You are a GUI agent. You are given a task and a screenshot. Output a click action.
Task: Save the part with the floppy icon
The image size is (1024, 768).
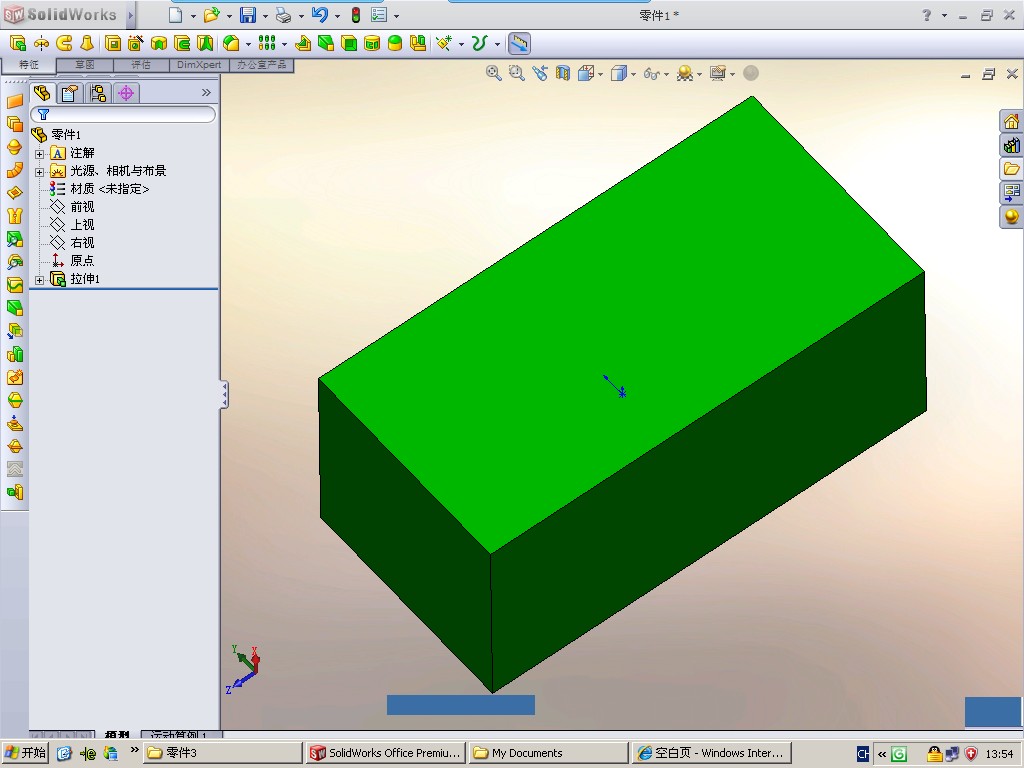(x=248, y=14)
